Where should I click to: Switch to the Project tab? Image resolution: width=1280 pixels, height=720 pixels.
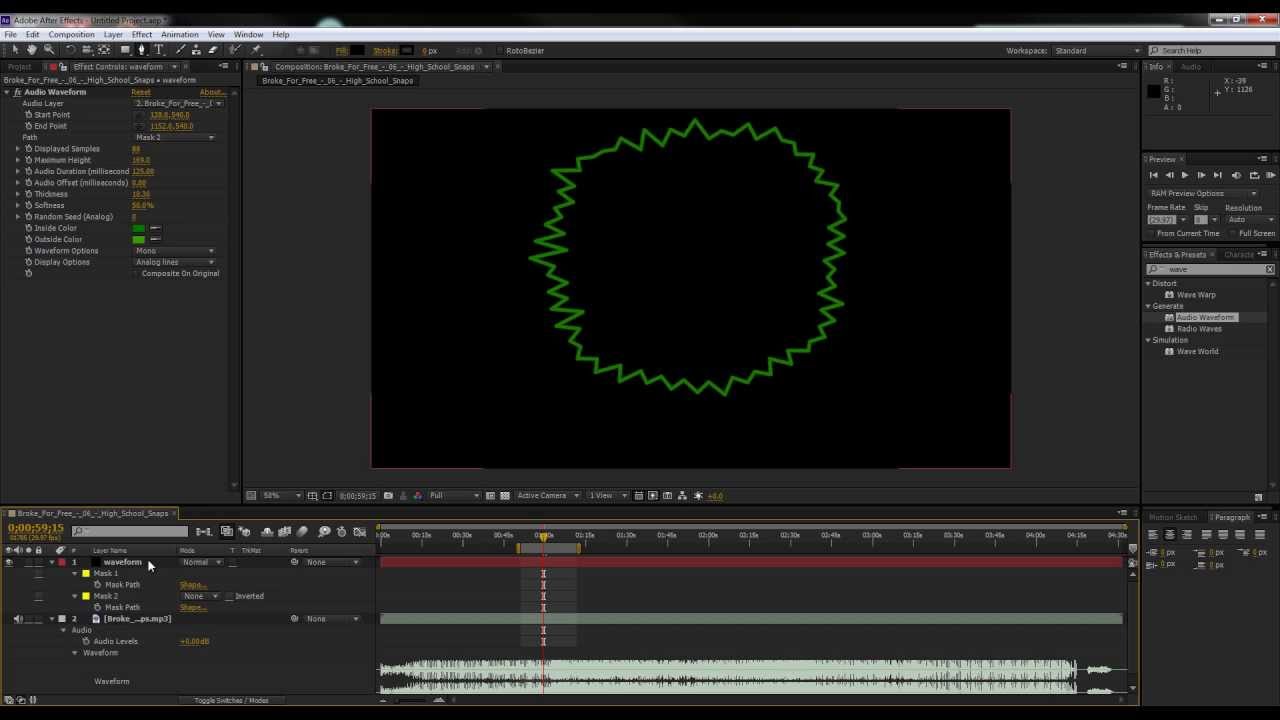pos(19,67)
